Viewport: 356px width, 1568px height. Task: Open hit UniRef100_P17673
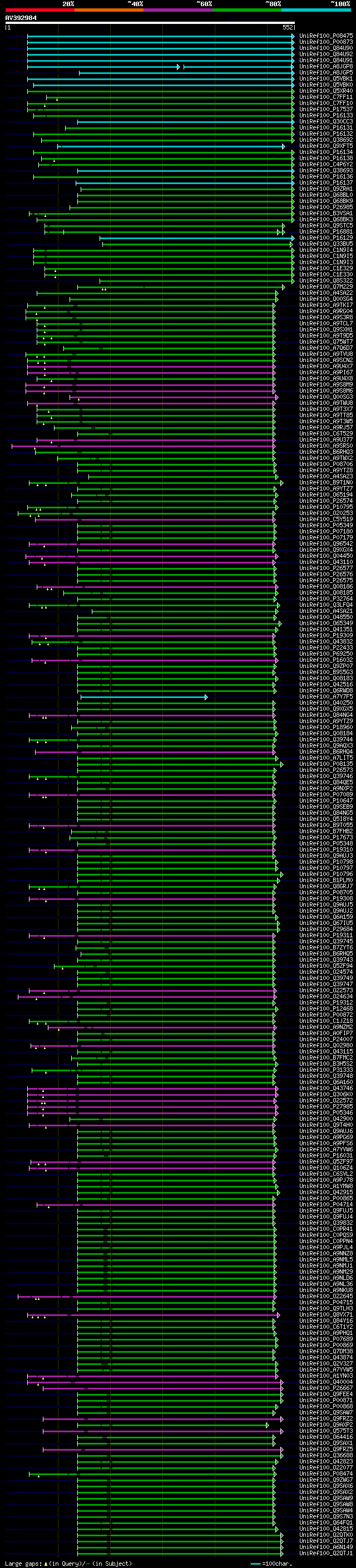(x=326, y=838)
